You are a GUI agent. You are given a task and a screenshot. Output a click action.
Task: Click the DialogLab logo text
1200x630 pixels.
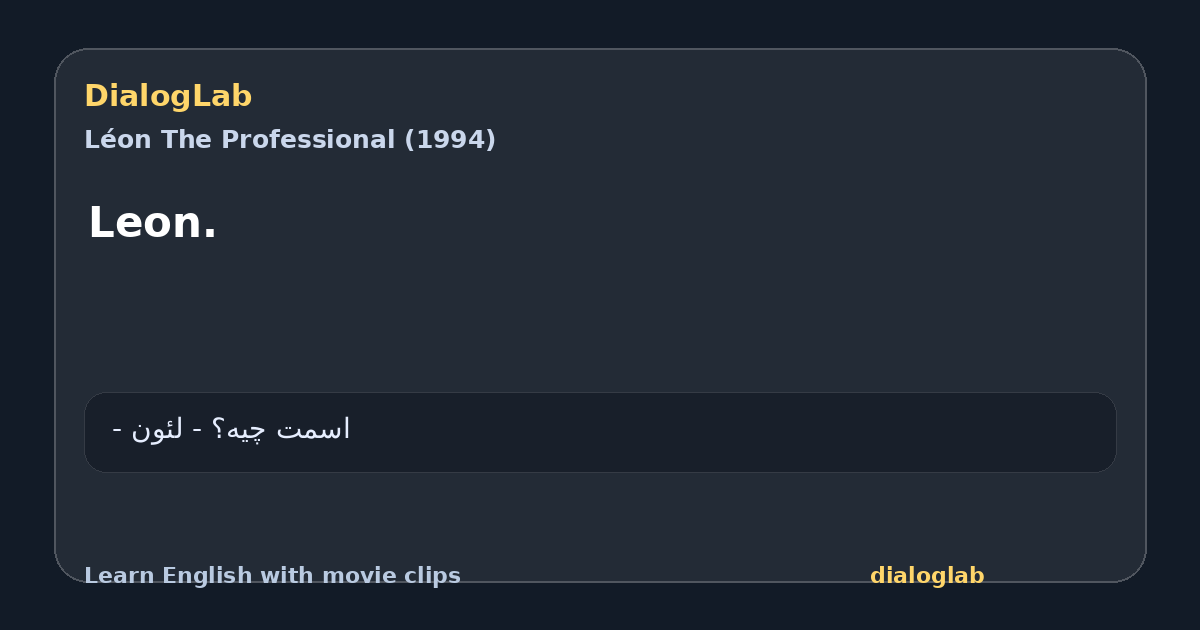click(168, 96)
